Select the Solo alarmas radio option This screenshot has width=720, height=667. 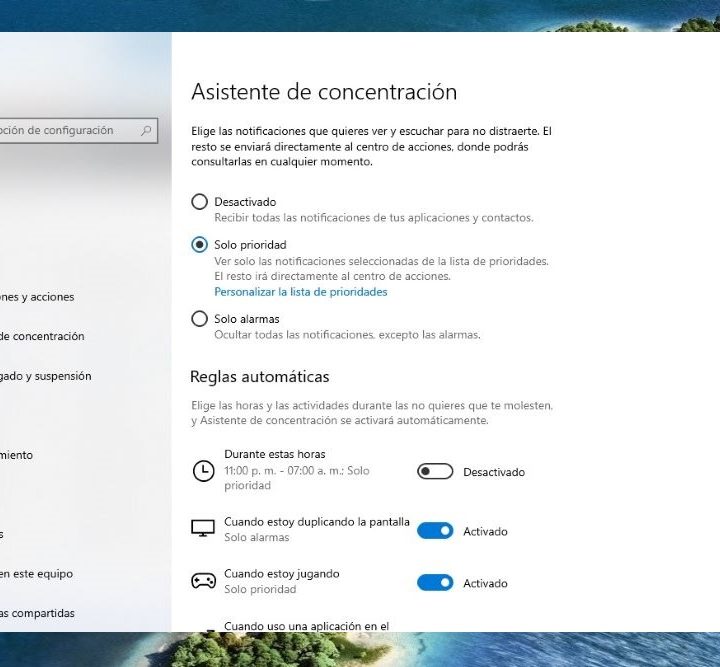tap(199, 319)
